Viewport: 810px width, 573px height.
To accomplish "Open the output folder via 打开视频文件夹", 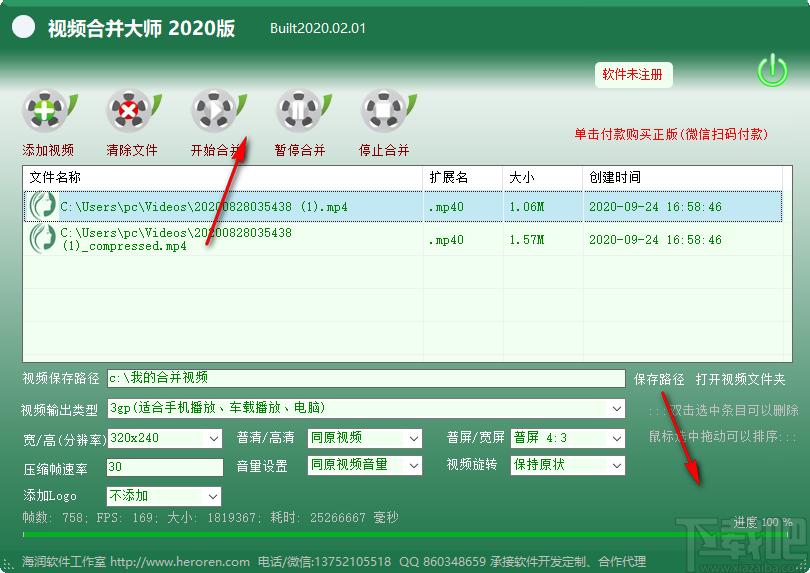I will [740, 379].
